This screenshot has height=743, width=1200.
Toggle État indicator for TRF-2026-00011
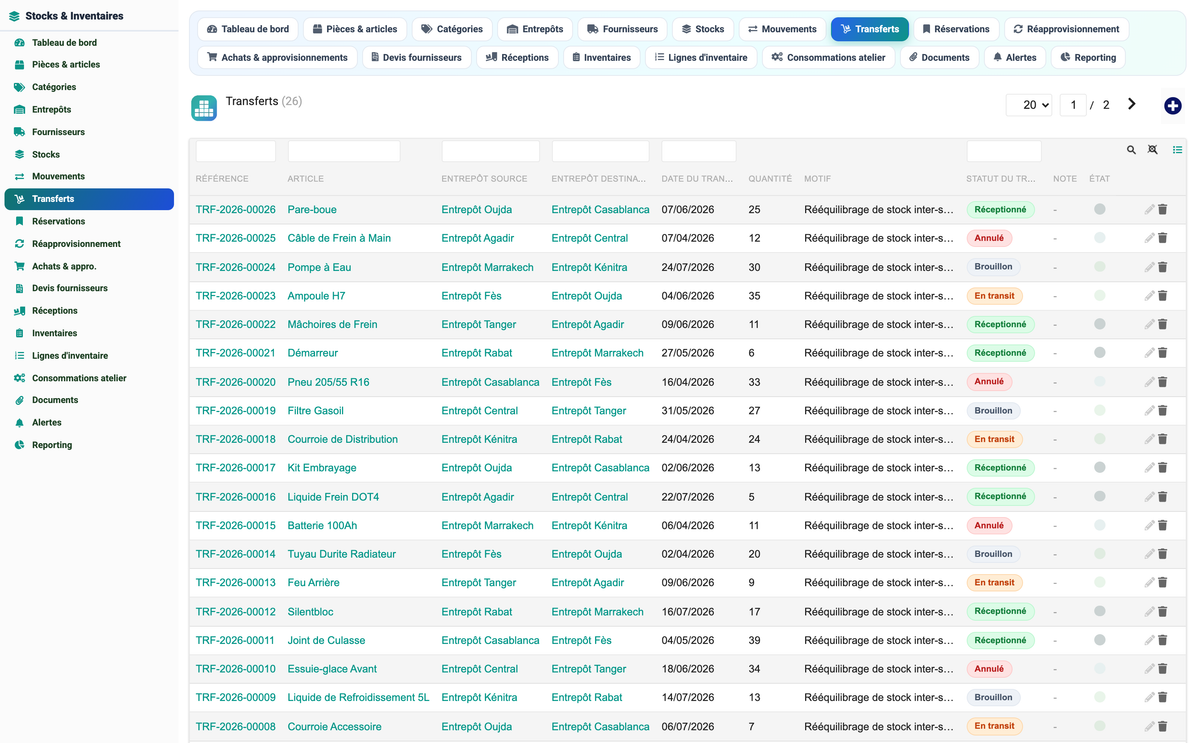1100,640
